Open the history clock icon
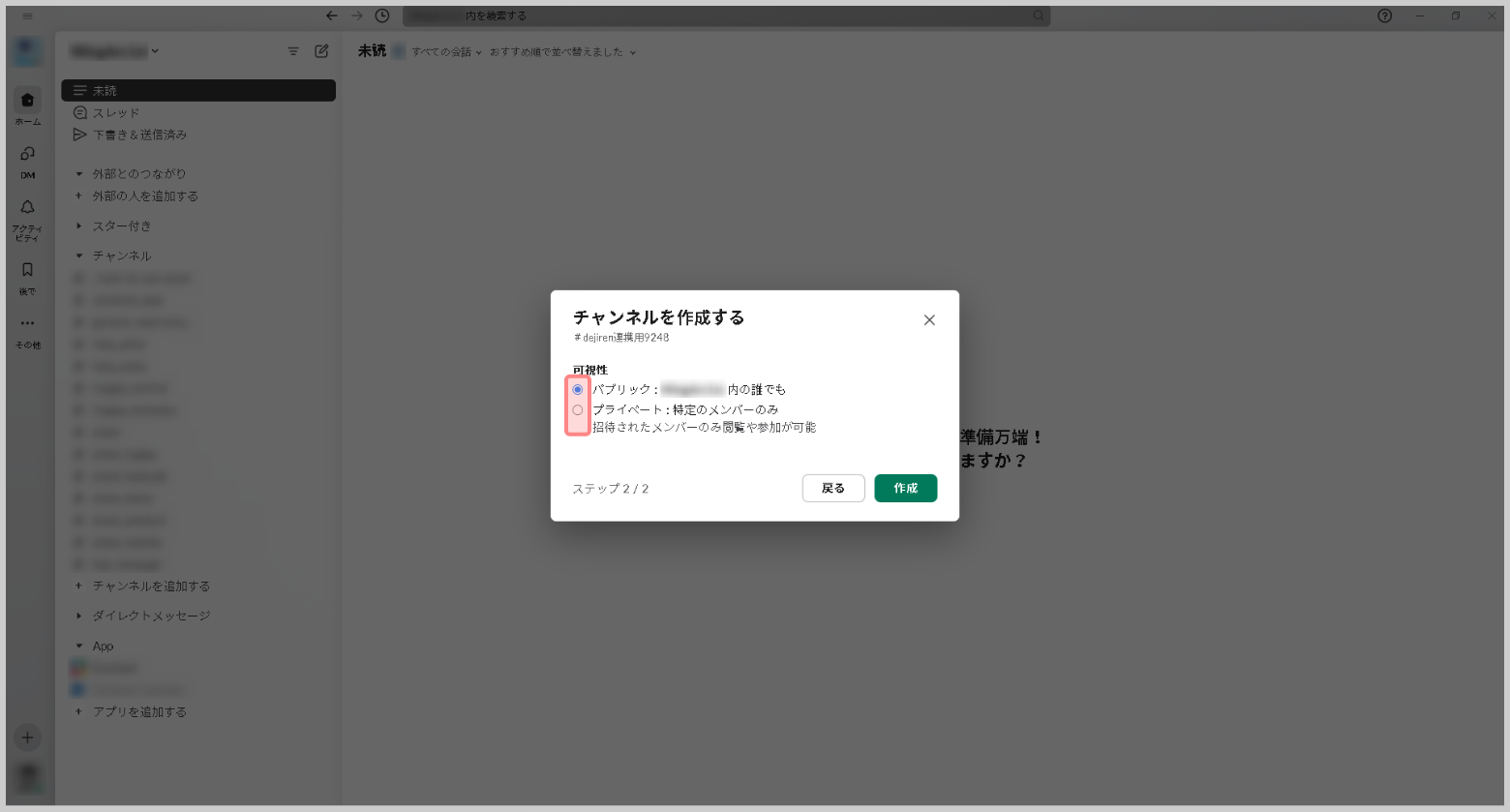 (382, 15)
